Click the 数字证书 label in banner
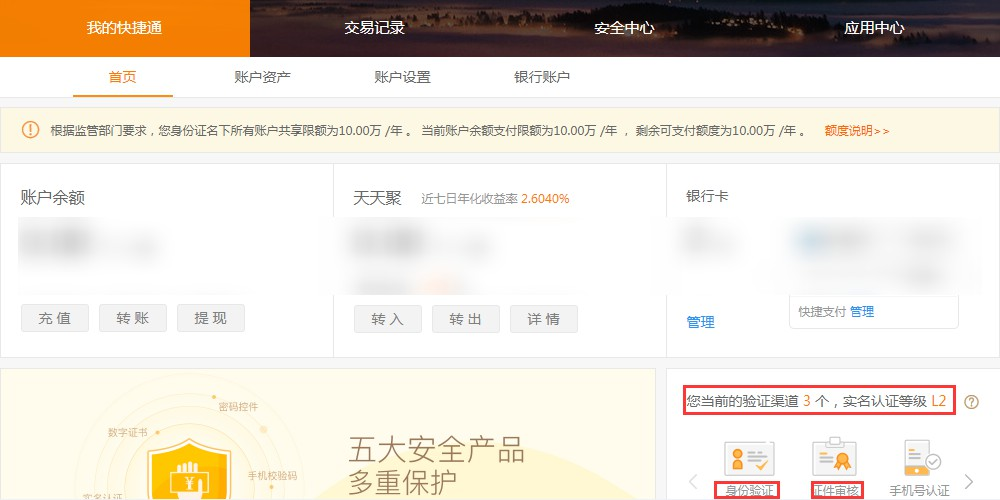The image size is (1000, 500). tap(128, 432)
